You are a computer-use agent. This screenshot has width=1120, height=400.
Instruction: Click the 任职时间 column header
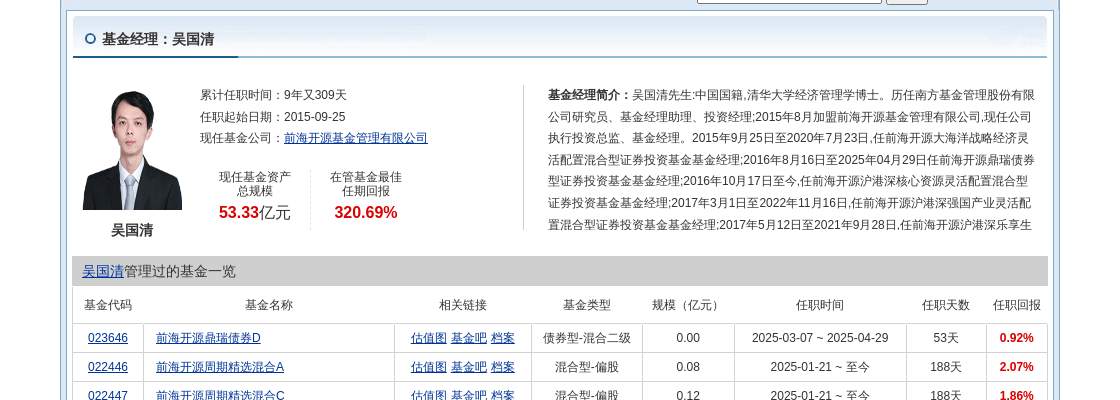820,305
